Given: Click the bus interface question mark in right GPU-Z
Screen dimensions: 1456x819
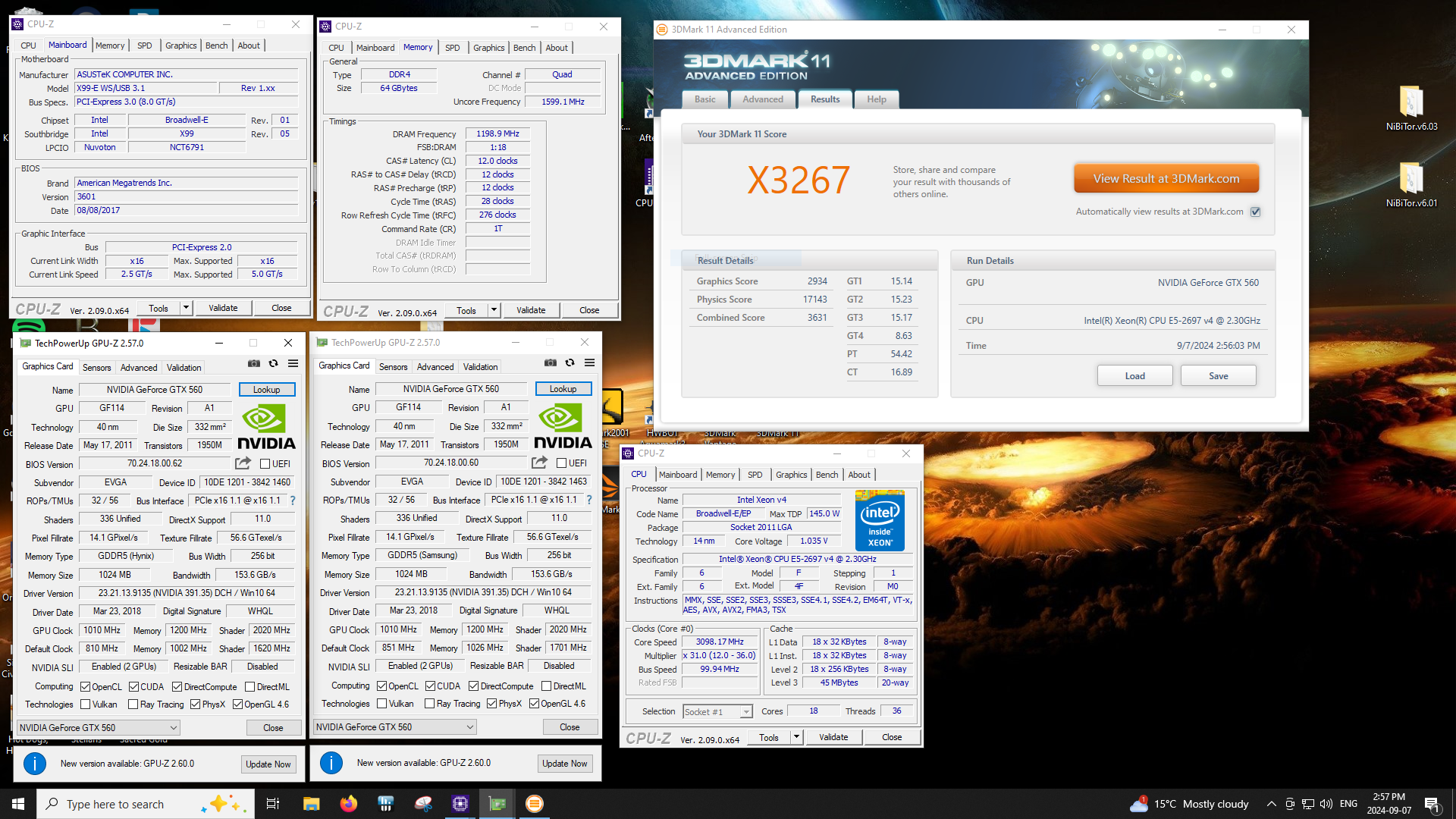Looking at the screenshot, I should (x=589, y=500).
